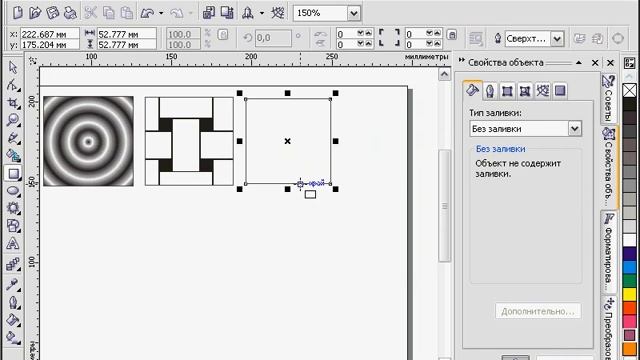Click the Print icon
The height and width of the screenshot is (360, 640).
coord(70,13)
